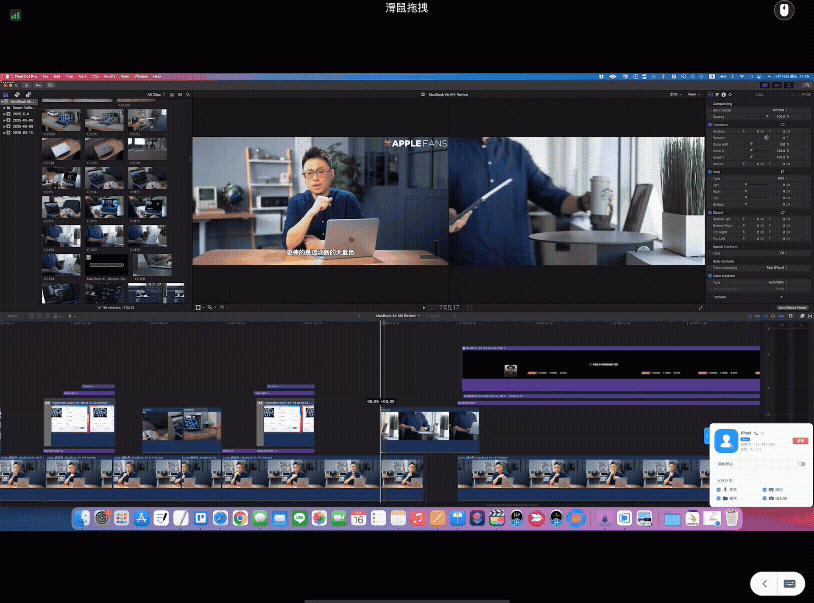
Task: Expand the Smart Collections folder
Action: [5, 108]
